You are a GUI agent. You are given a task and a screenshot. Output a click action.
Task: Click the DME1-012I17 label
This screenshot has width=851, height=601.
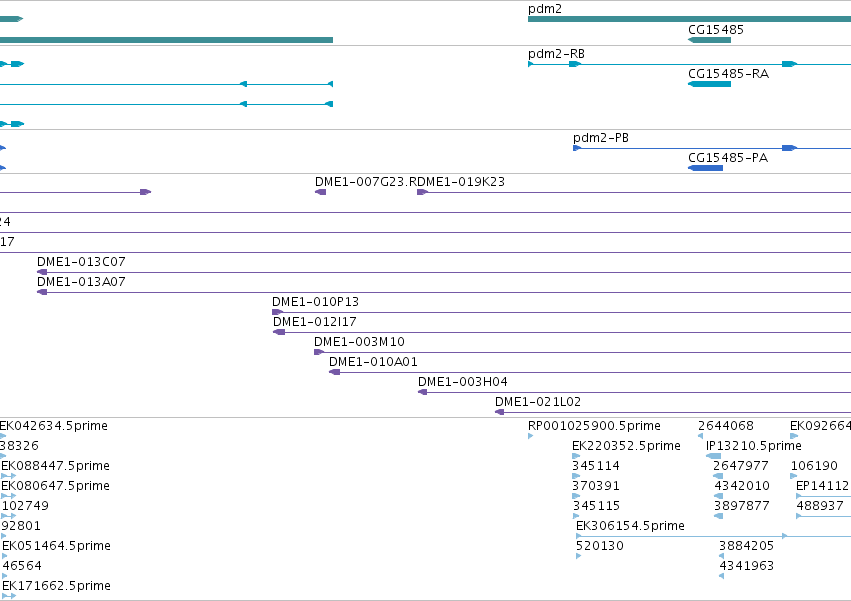pyautogui.click(x=315, y=322)
